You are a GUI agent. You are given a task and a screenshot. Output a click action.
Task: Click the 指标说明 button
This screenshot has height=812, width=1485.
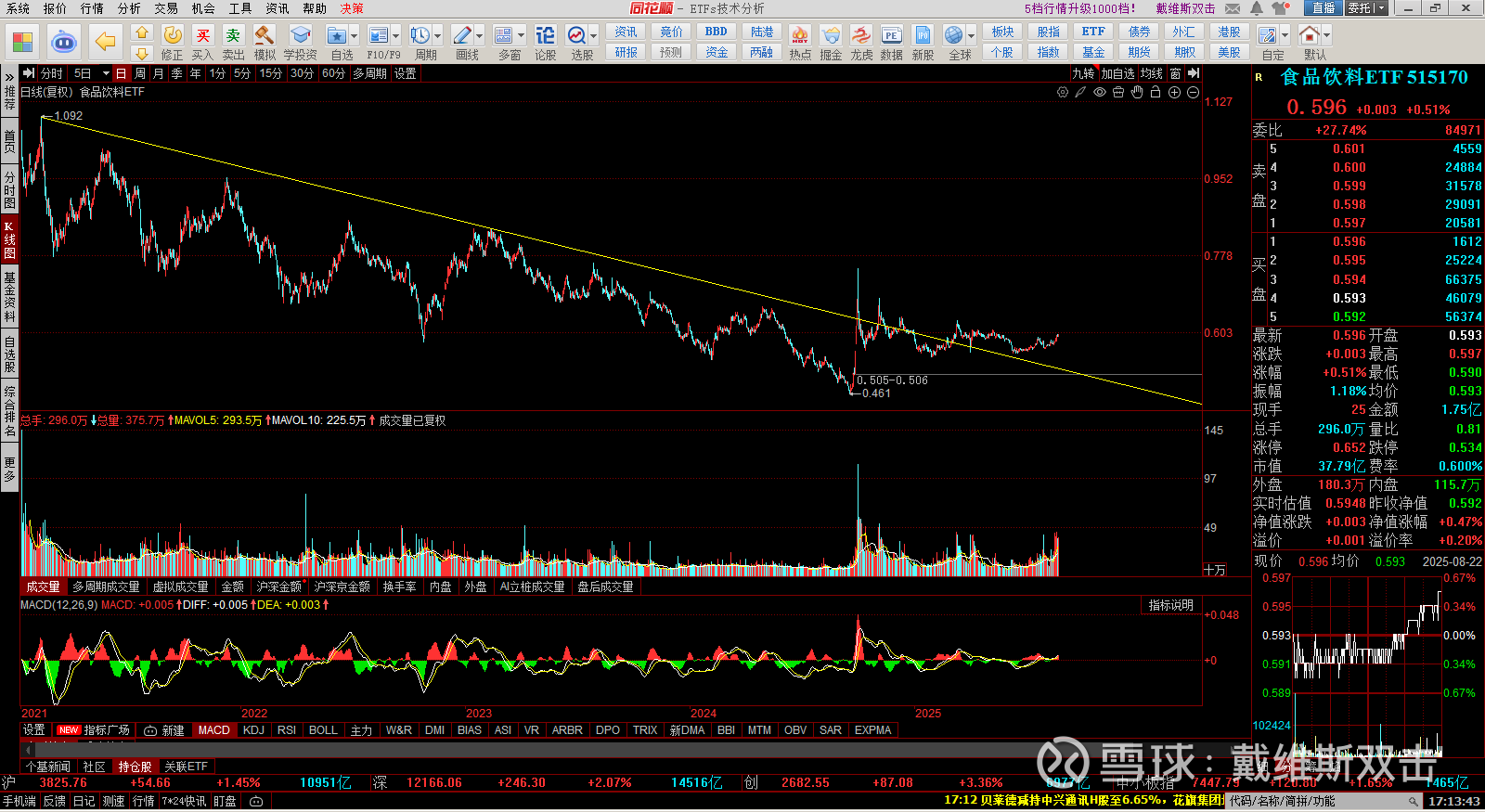(1170, 605)
